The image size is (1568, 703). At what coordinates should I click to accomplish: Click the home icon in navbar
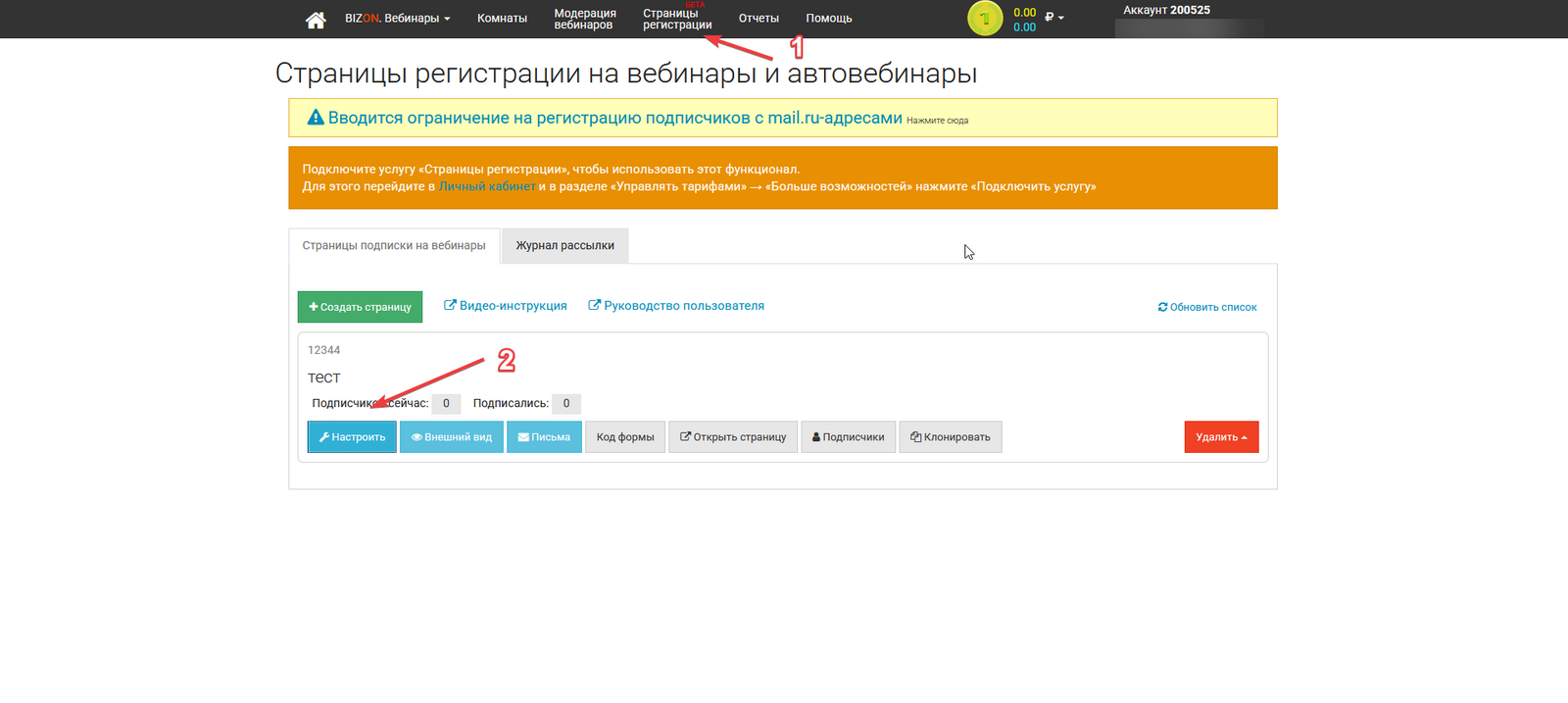[x=316, y=20]
